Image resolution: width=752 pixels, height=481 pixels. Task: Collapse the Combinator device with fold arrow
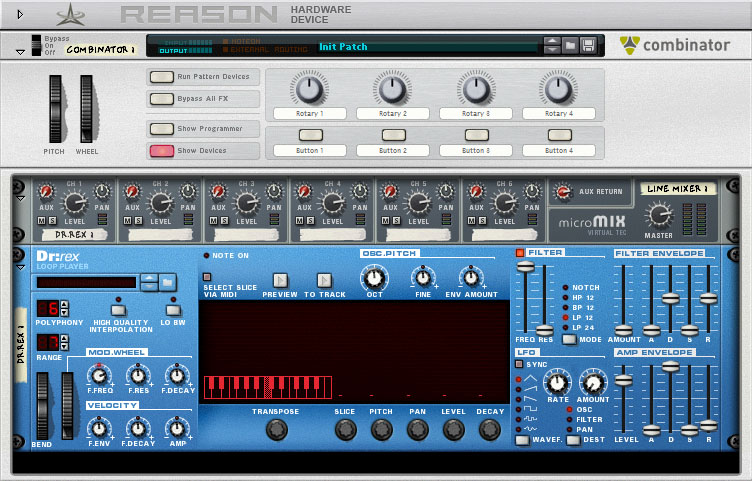(20, 46)
